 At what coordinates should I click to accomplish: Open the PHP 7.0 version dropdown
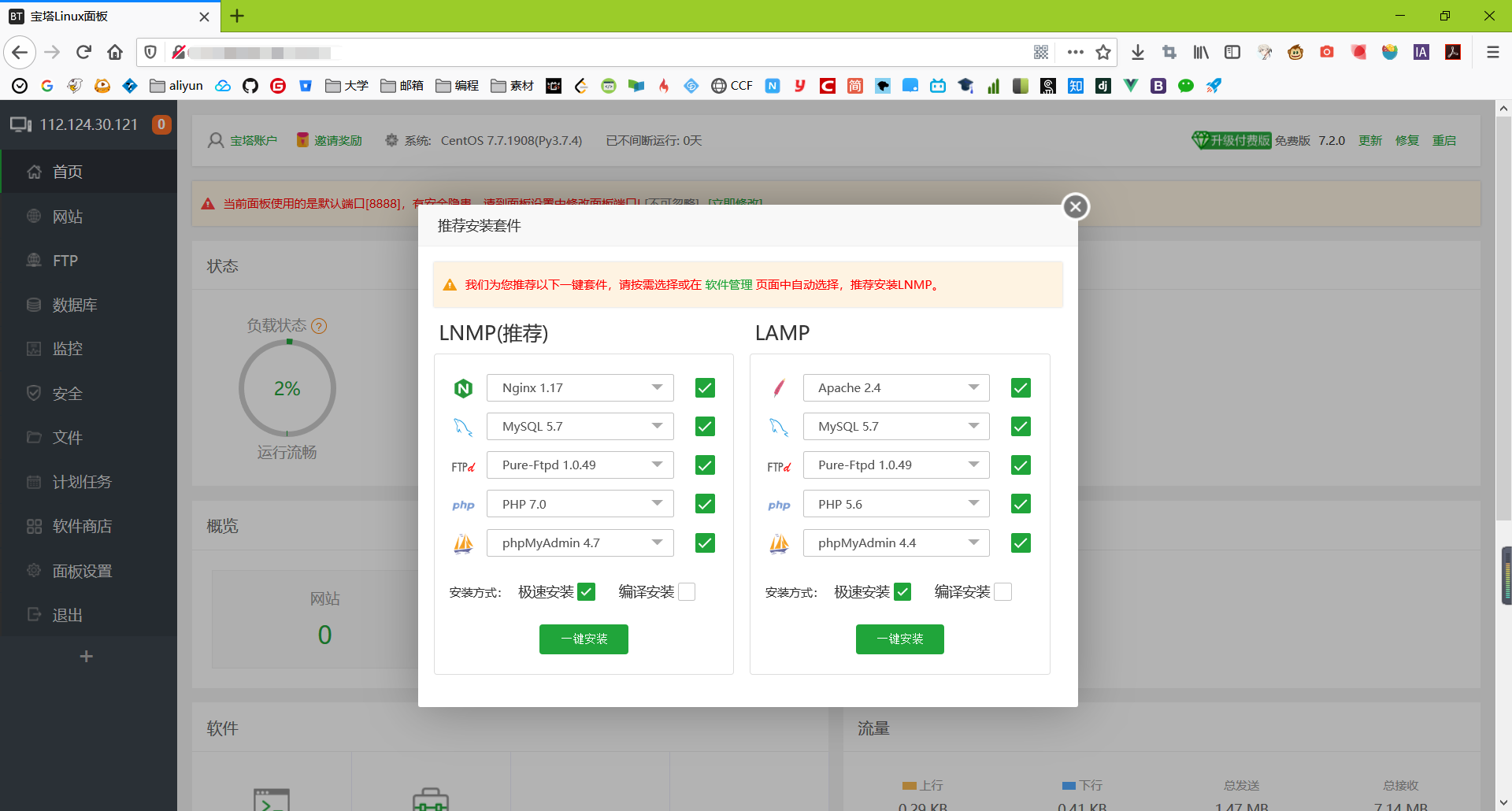click(x=580, y=504)
